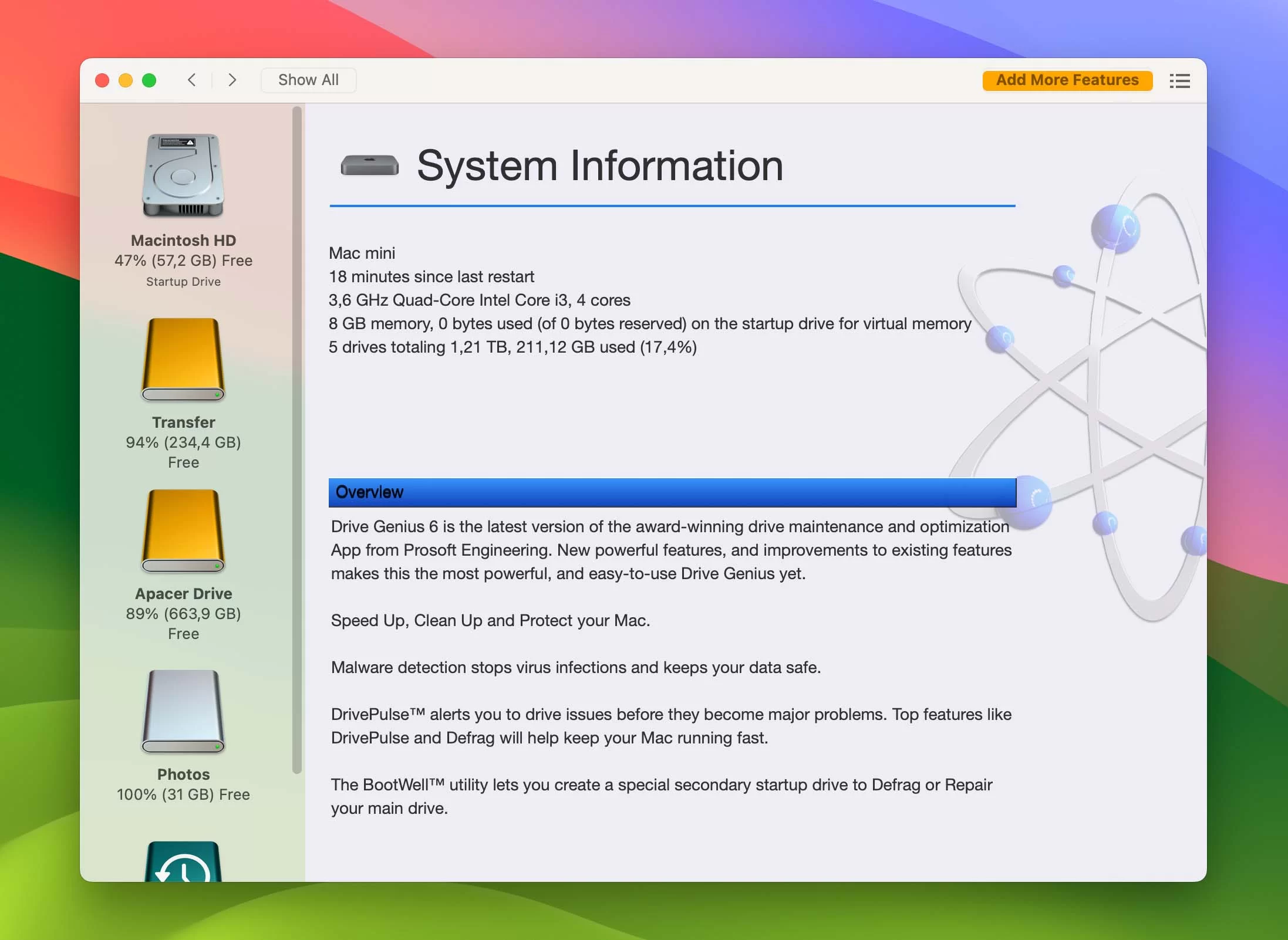Click the Show All button
The width and height of the screenshot is (1288, 940).
click(307, 79)
